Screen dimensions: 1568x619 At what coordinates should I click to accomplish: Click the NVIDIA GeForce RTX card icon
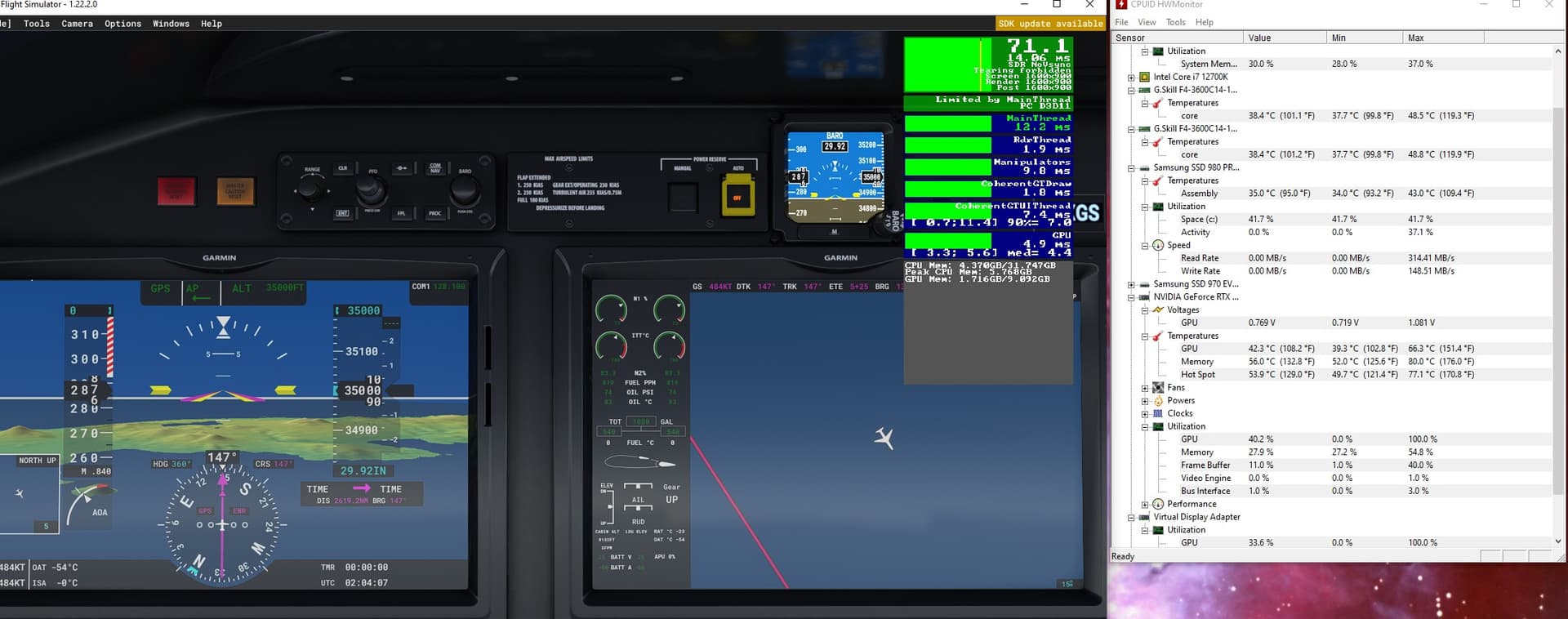tap(1145, 297)
